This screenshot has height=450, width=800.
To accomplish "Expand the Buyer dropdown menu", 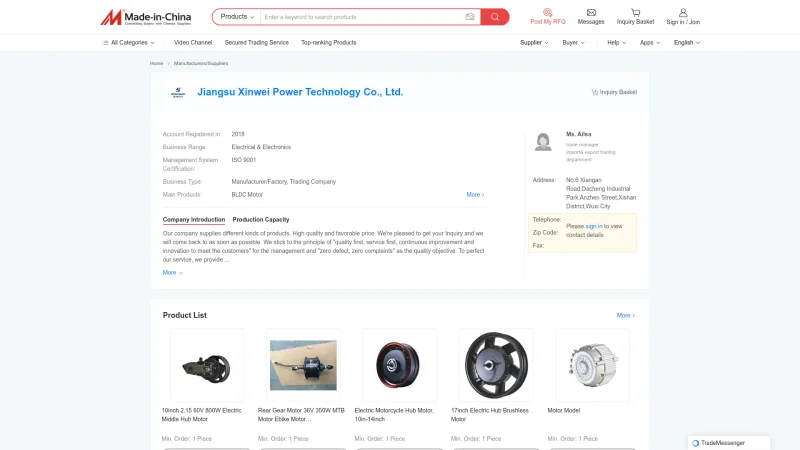I will (573, 43).
